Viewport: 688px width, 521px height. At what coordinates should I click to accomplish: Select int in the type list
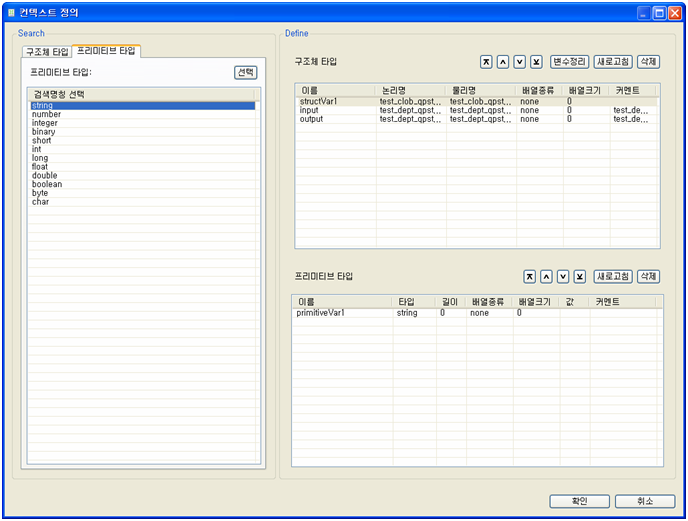(x=143, y=149)
